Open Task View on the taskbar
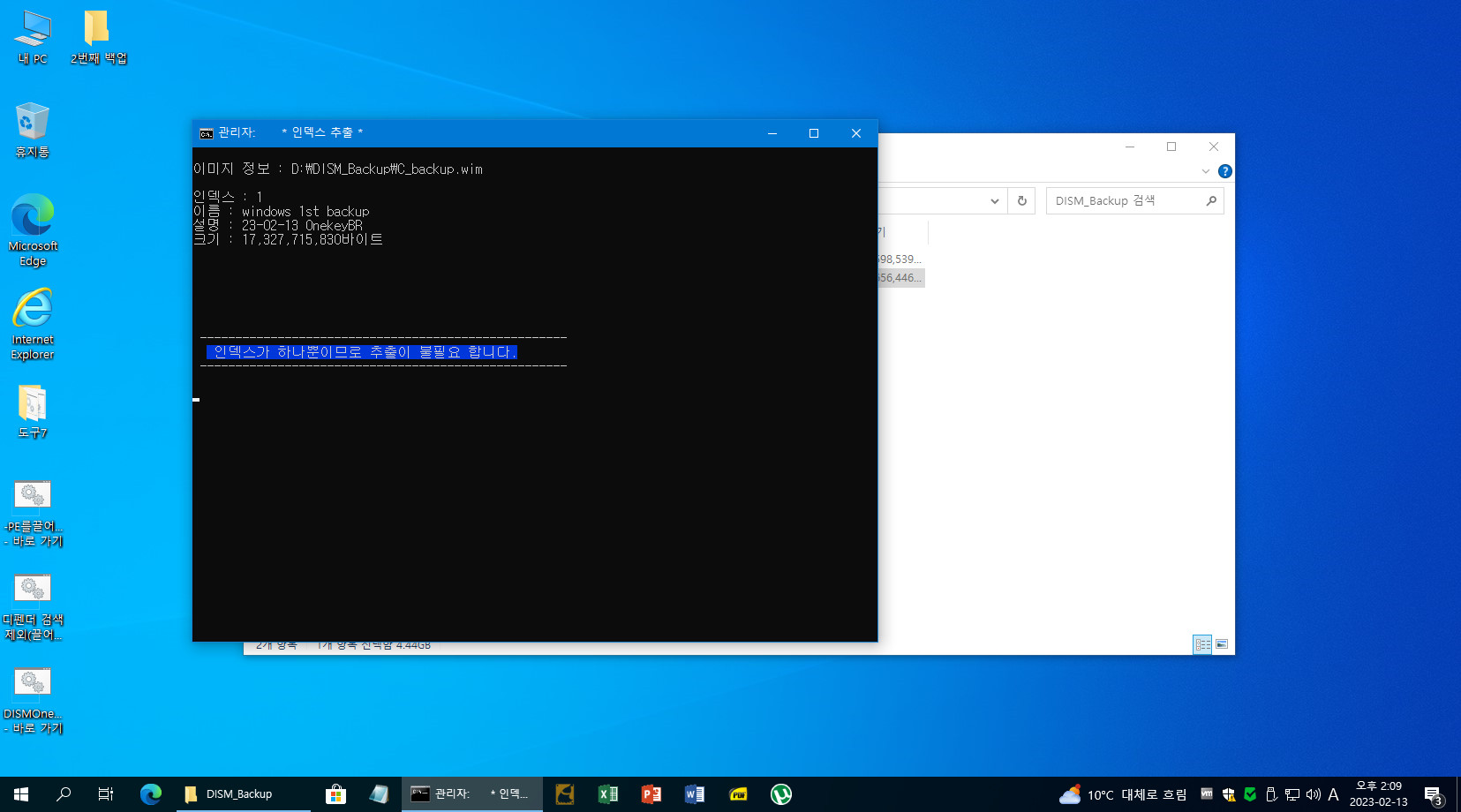 pos(106,794)
